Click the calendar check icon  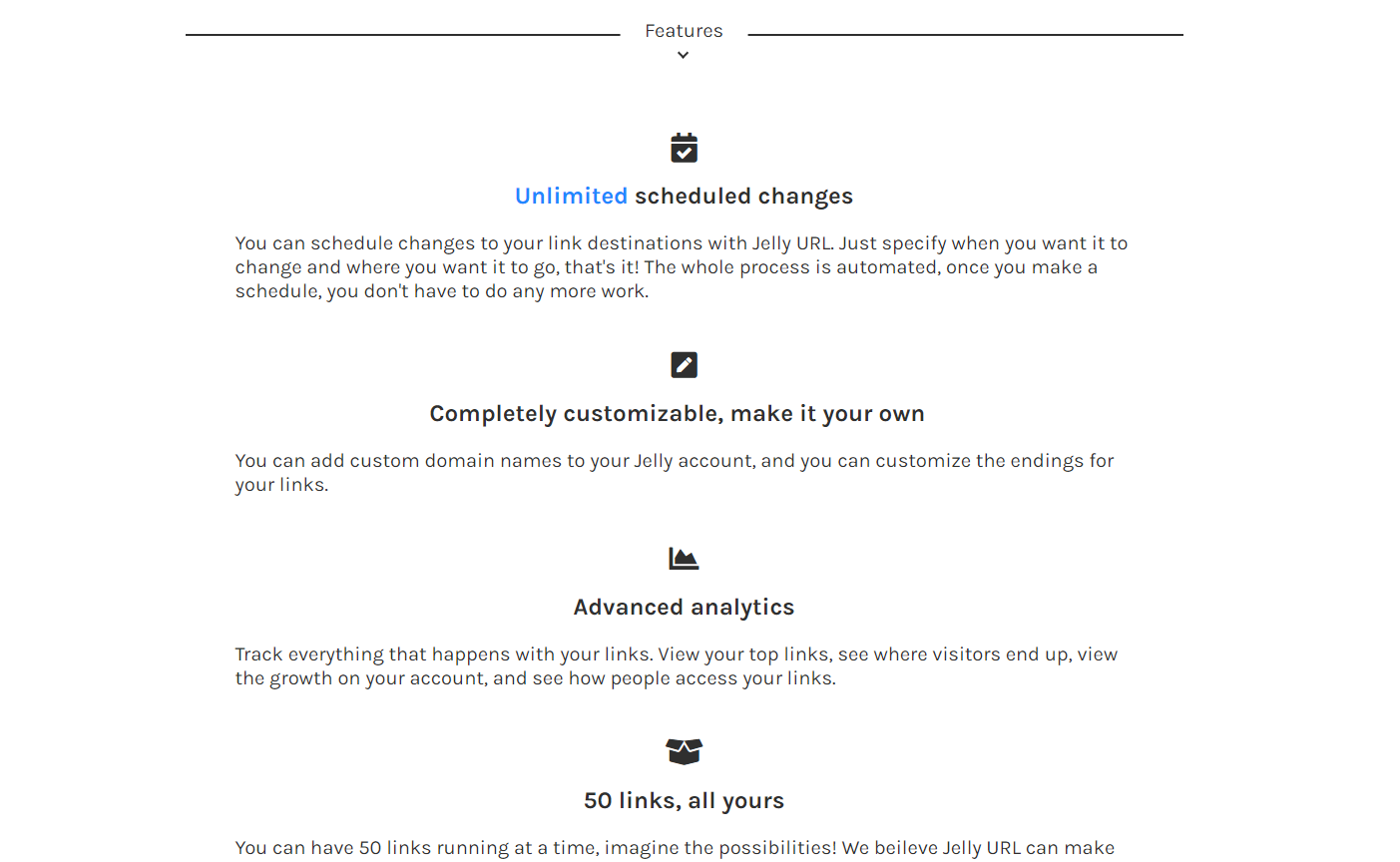click(684, 148)
